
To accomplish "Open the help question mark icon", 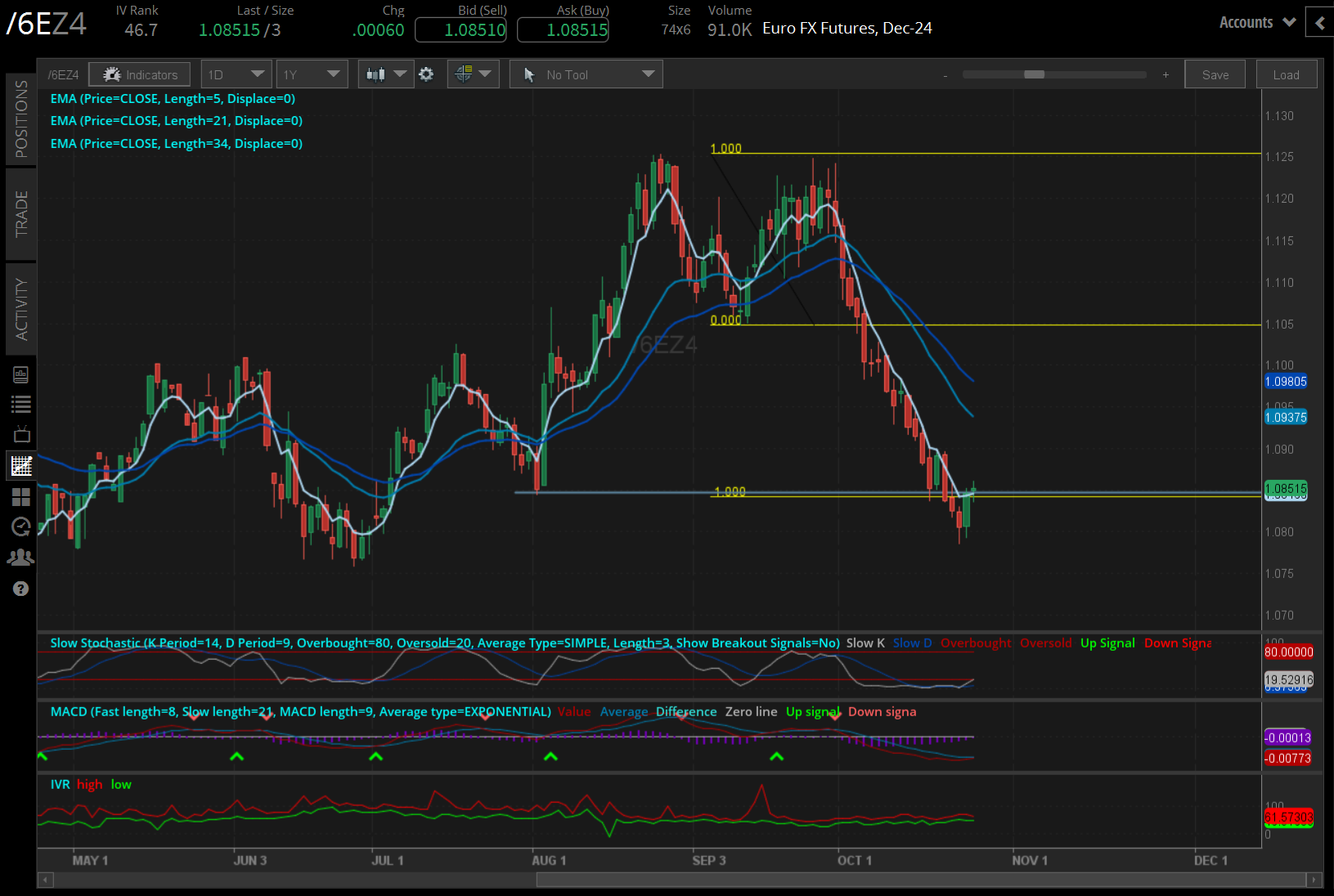I will coord(21,589).
